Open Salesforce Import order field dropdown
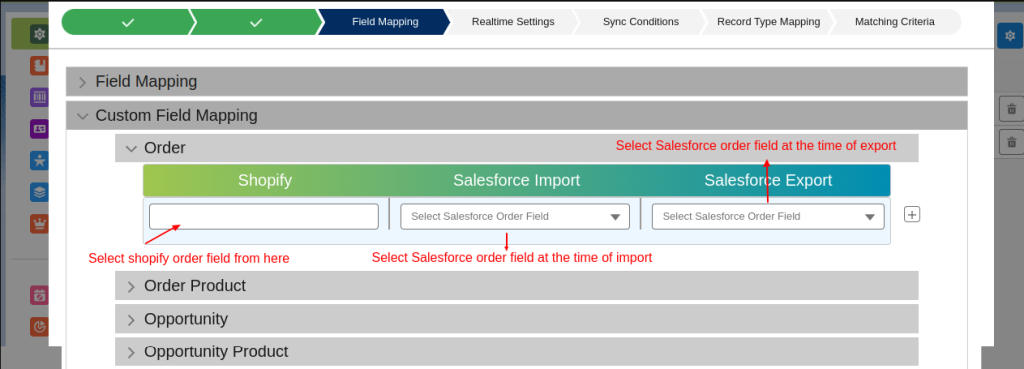Image resolution: width=1024 pixels, height=369 pixels. pyautogui.click(x=515, y=216)
